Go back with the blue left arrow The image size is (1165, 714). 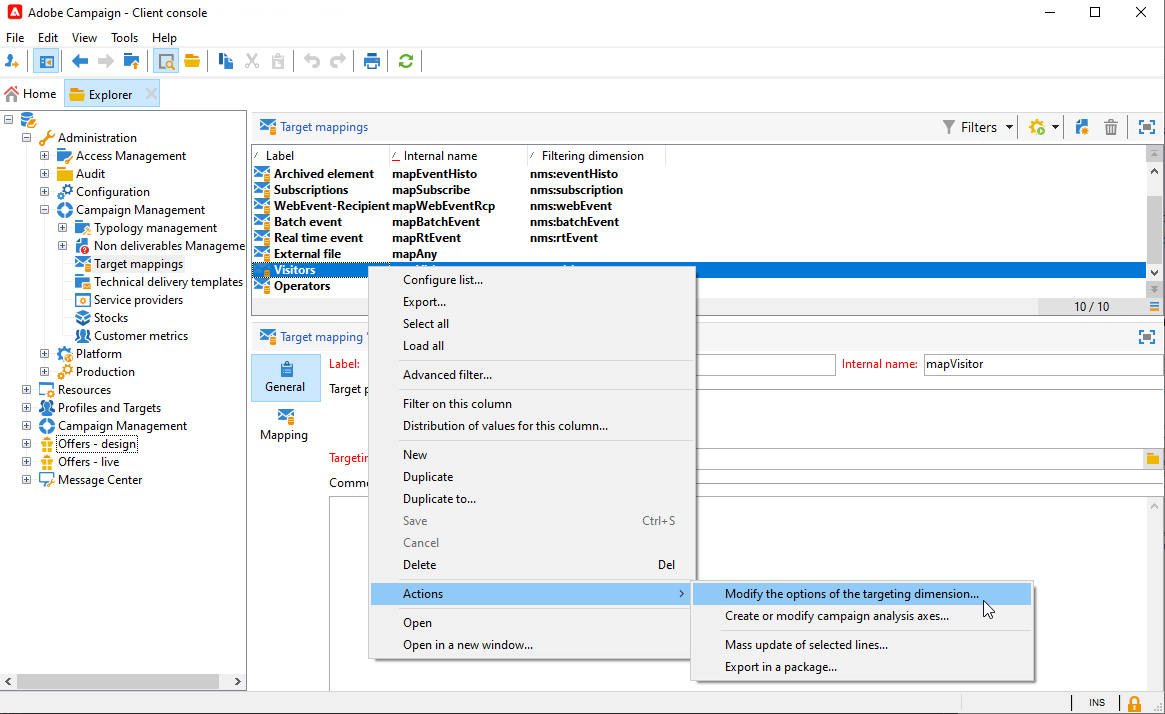pos(80,62)
